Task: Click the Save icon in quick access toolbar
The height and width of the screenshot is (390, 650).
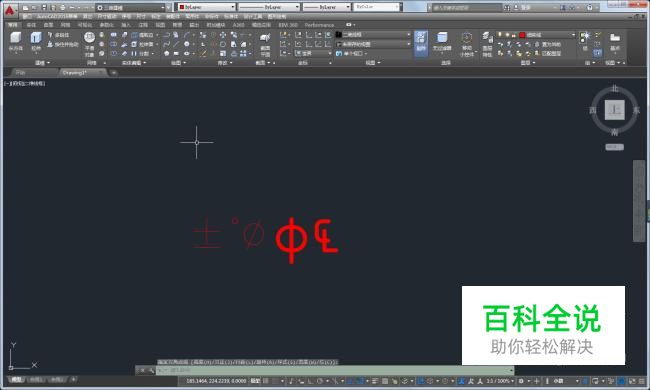Action: coord(44,7)
